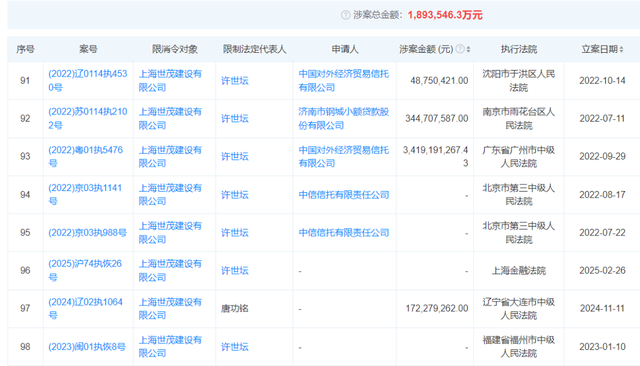Select court 沈阳市于洪区人民法院

pyautogui.click(x=518, y=80)
